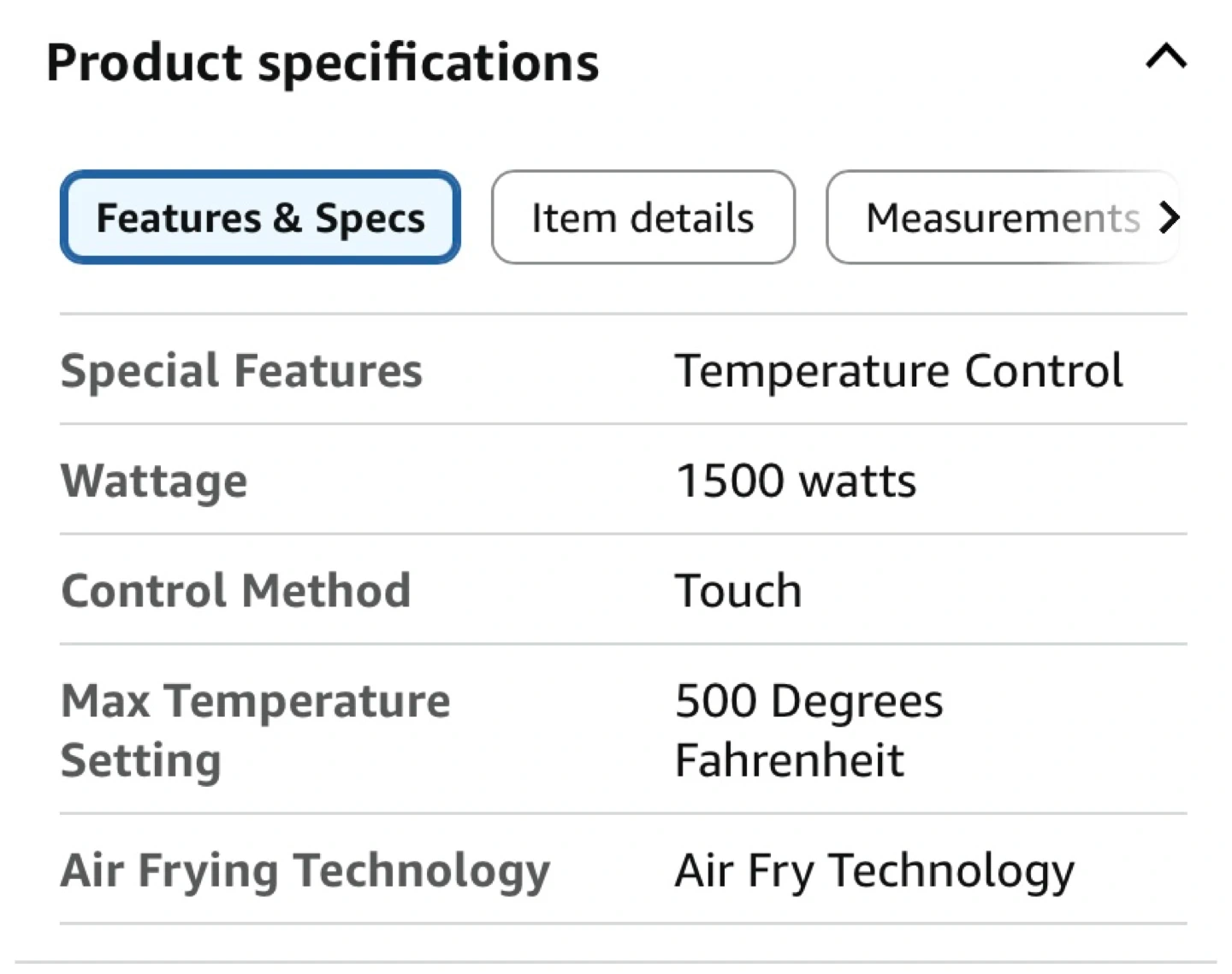The image size is (1232, 974).
Task: Click the Special Features row label
Action: tap(241, 370)
